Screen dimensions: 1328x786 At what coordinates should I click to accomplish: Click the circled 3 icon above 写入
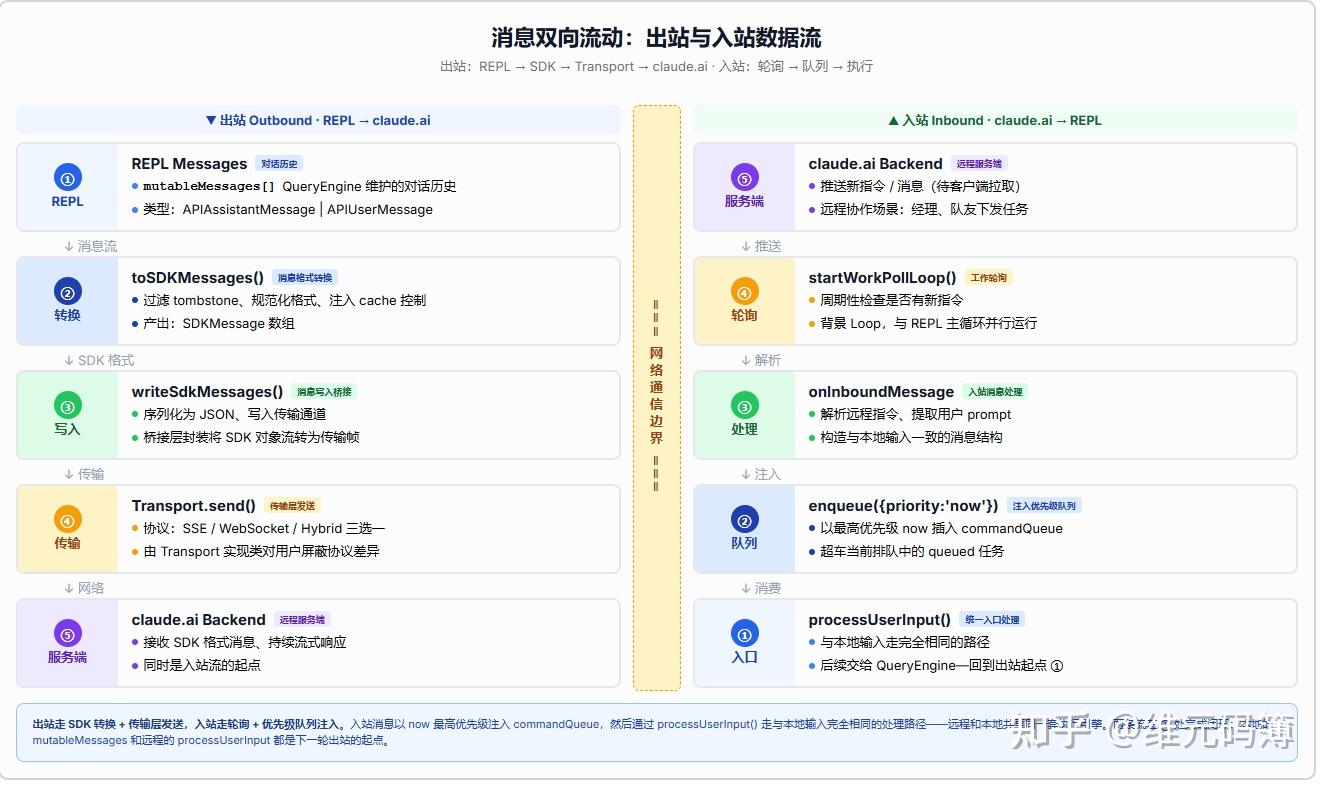point(68,406)
